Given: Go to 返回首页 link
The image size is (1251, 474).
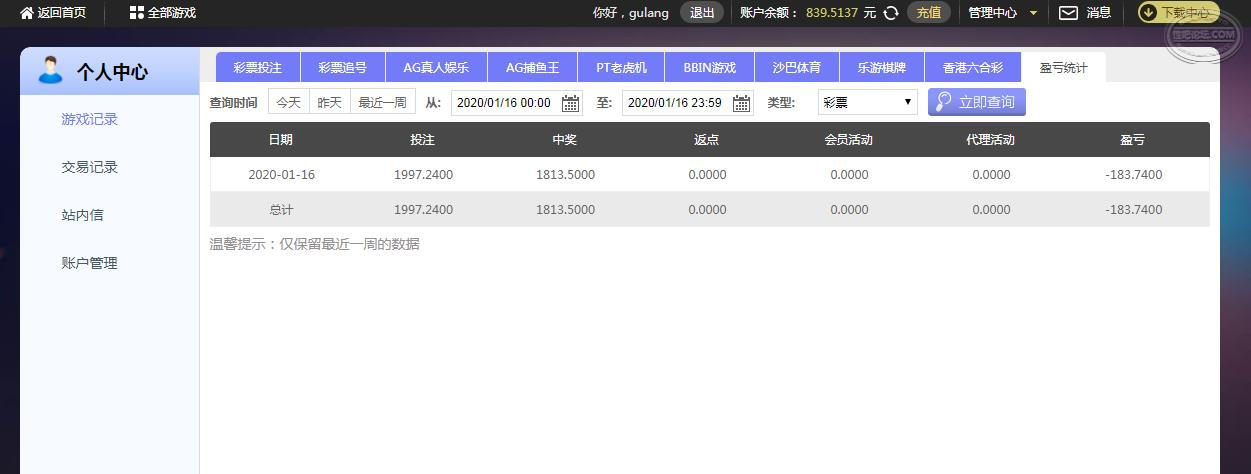Looking at the screenshot, I should point(62,13).
